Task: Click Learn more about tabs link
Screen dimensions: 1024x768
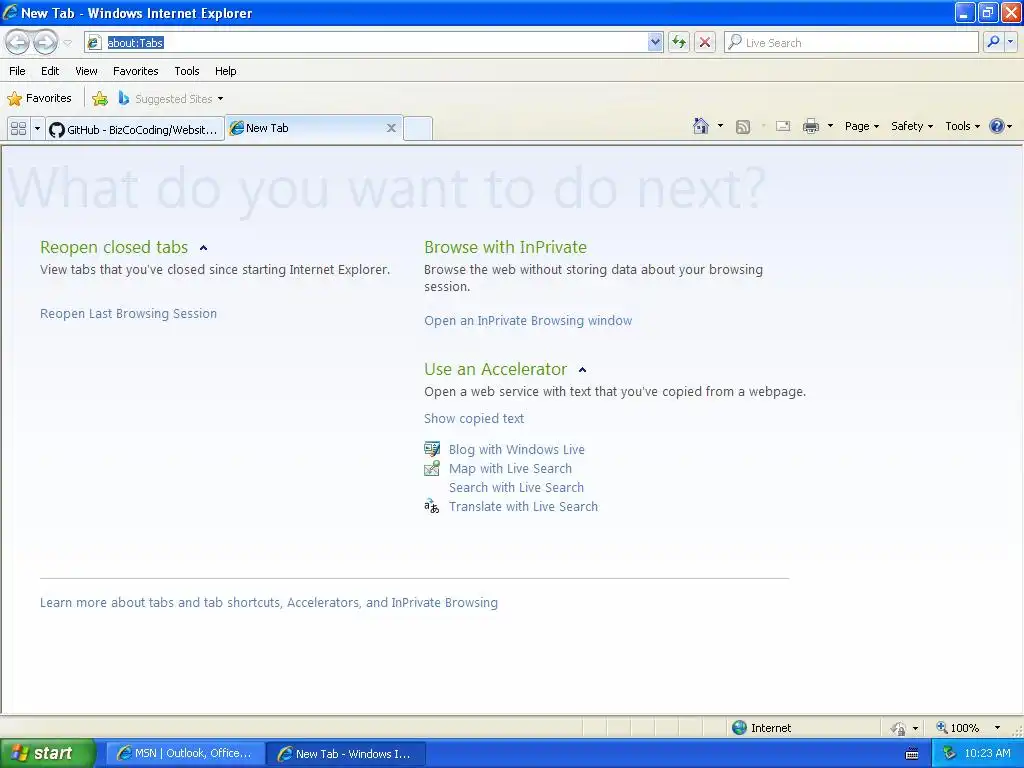Action: click(268, 602)
